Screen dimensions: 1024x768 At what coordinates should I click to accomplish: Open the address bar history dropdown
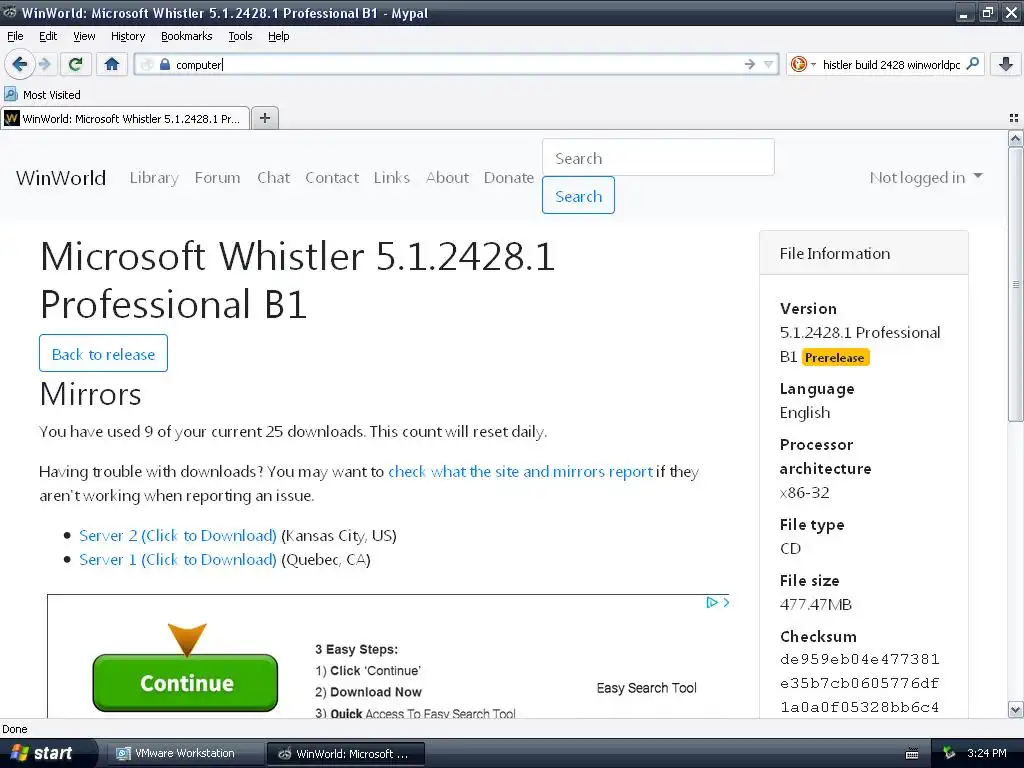pyautogui.click(x=769, y=64)
